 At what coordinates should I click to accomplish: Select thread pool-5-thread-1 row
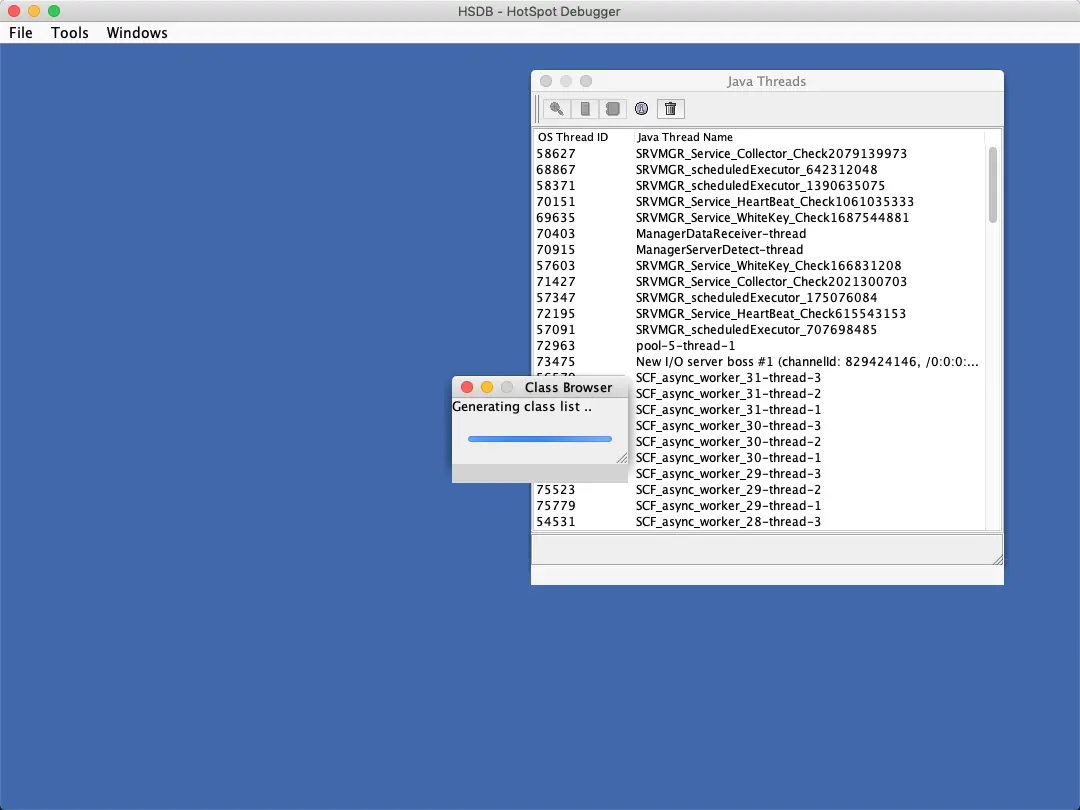759,346
